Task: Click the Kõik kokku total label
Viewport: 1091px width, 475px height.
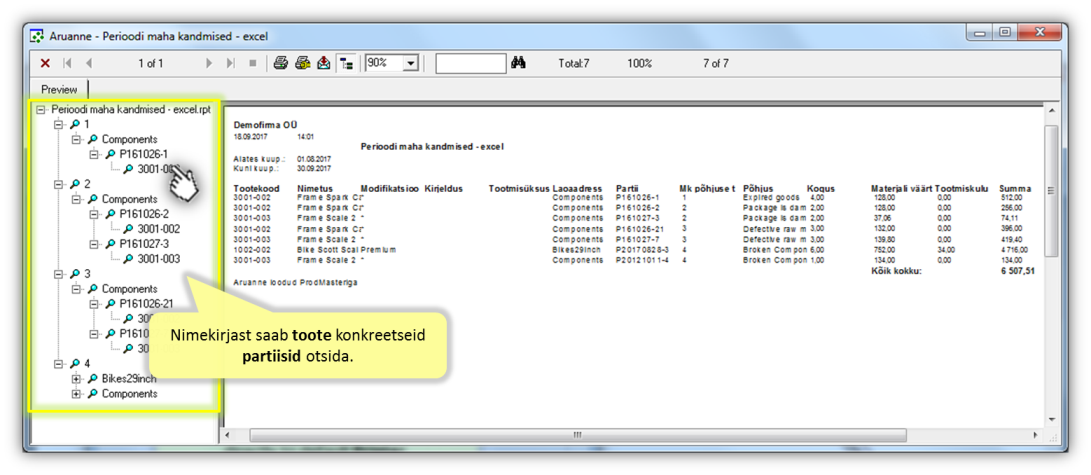Action: 896,271
